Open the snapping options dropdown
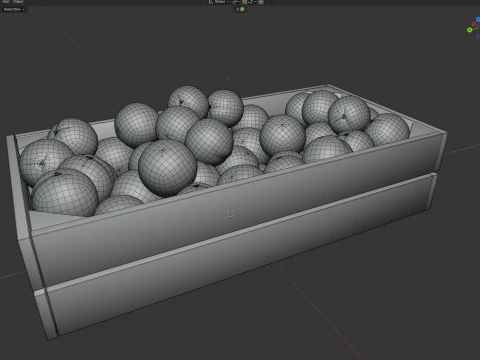Viewport: 480px width, 360px height. pyautogui.click(x=253, y=2)
